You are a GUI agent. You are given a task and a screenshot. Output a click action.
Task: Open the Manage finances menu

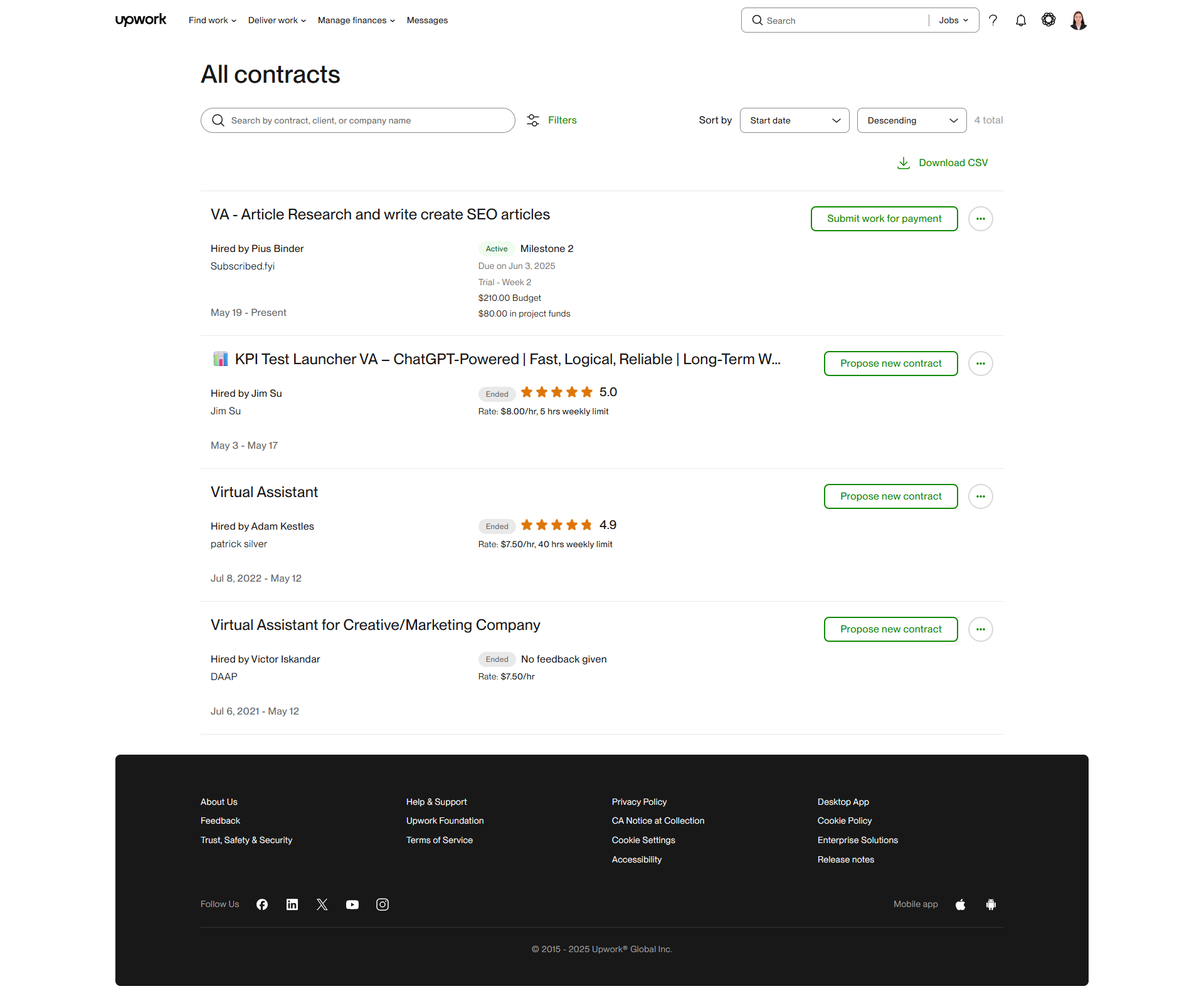click(x=356, y=21)
